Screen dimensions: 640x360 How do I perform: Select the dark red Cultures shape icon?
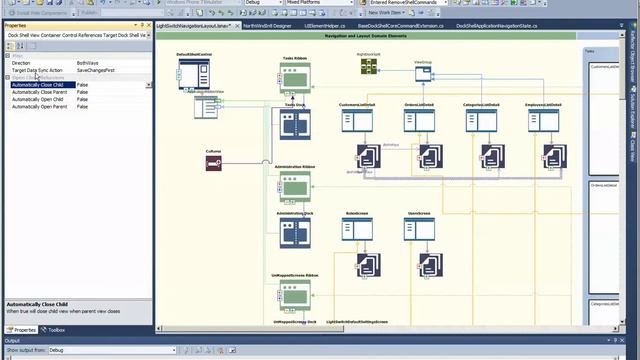213,163
